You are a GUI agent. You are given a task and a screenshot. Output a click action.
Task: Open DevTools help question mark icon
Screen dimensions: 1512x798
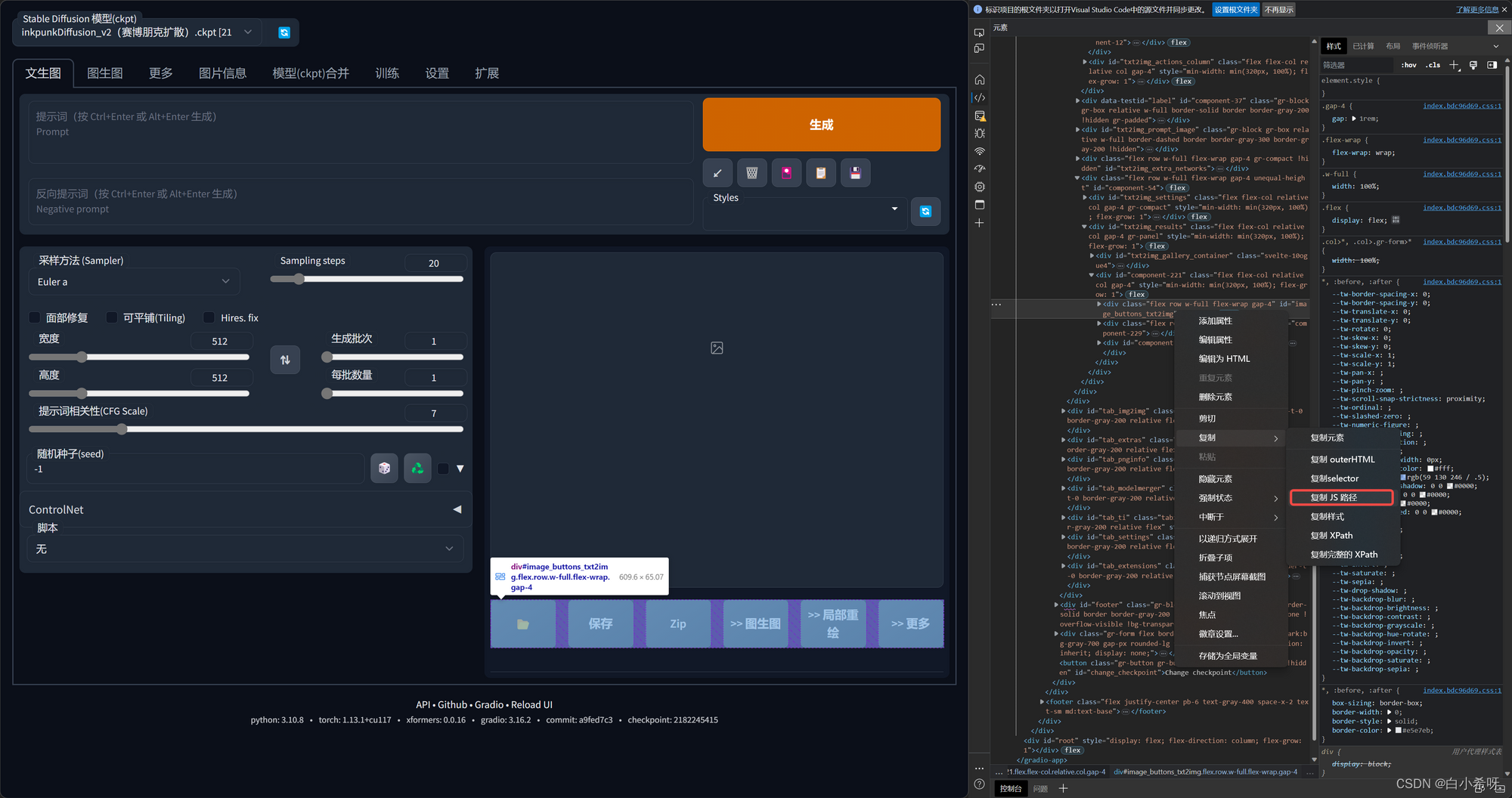pyautogui.click(x=979, y=784)
